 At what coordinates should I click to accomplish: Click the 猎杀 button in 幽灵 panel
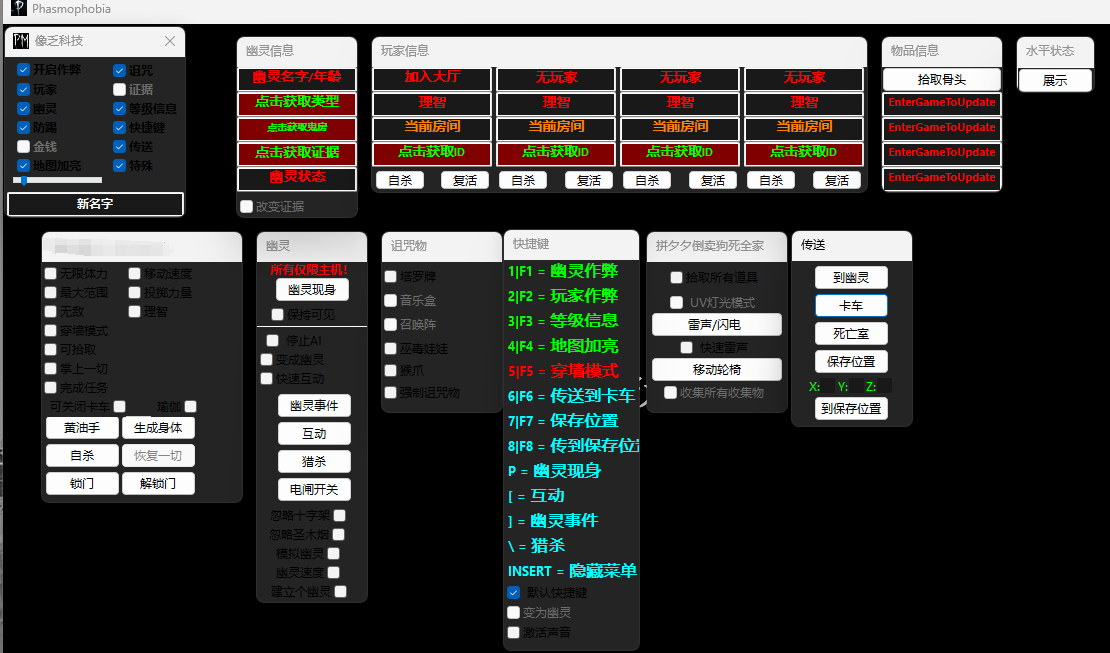(314, 462)
